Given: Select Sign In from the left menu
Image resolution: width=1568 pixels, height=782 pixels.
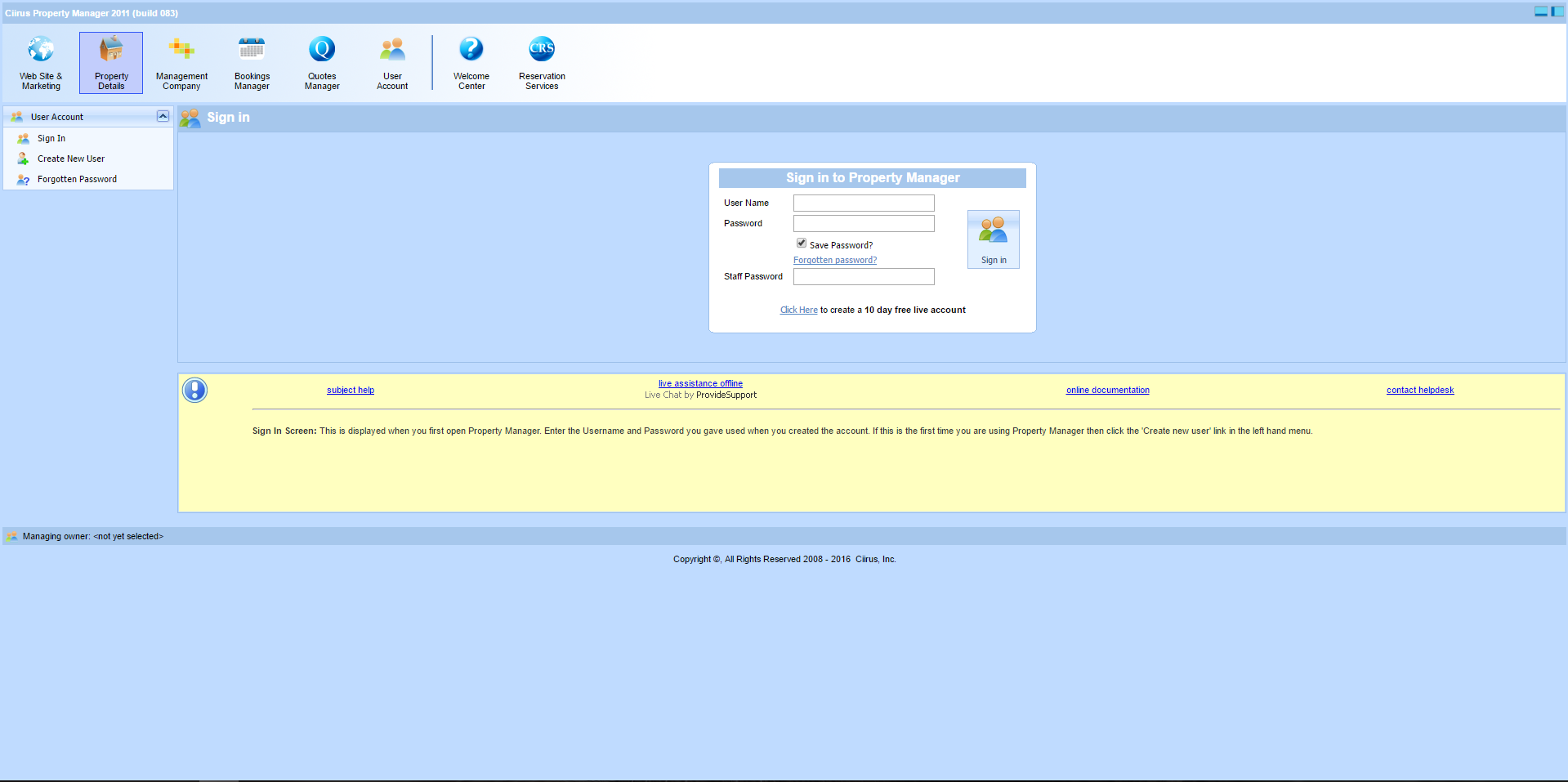Looking at the screenshot, I should [51, 139].
